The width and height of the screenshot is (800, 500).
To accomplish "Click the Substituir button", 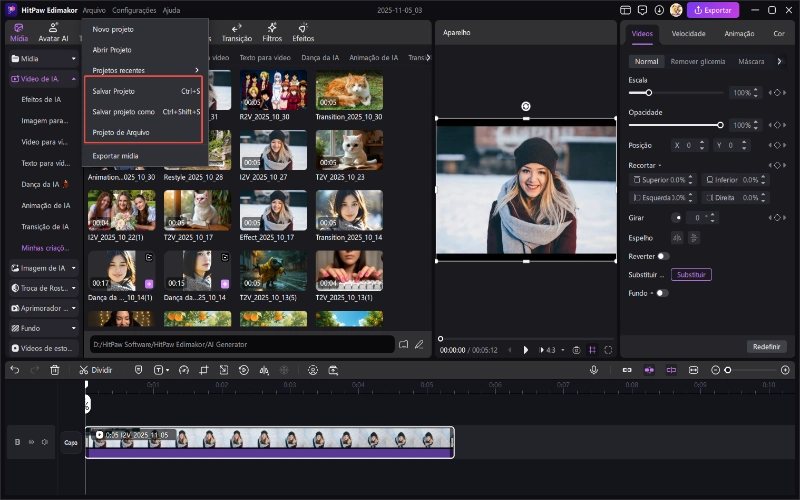I will (691, 274).
